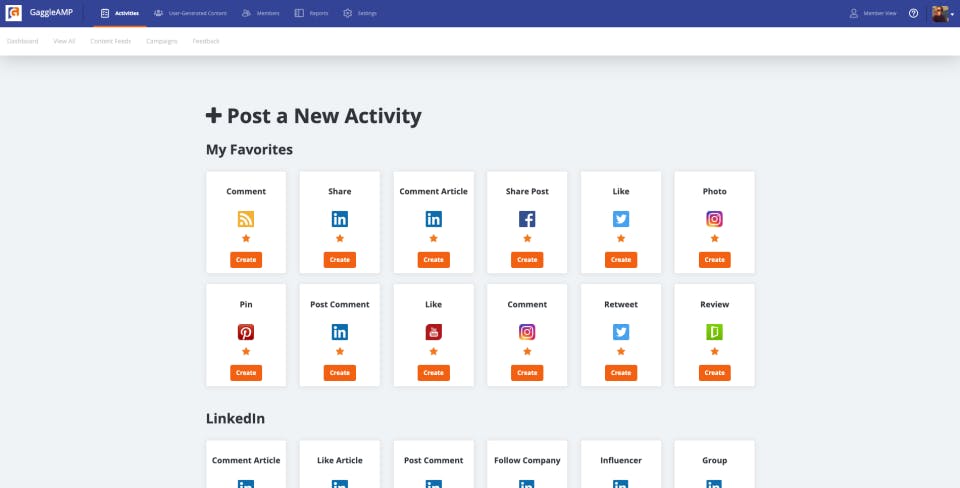
Task: Go to User-Generated Content tab
Action: [190, 13]
